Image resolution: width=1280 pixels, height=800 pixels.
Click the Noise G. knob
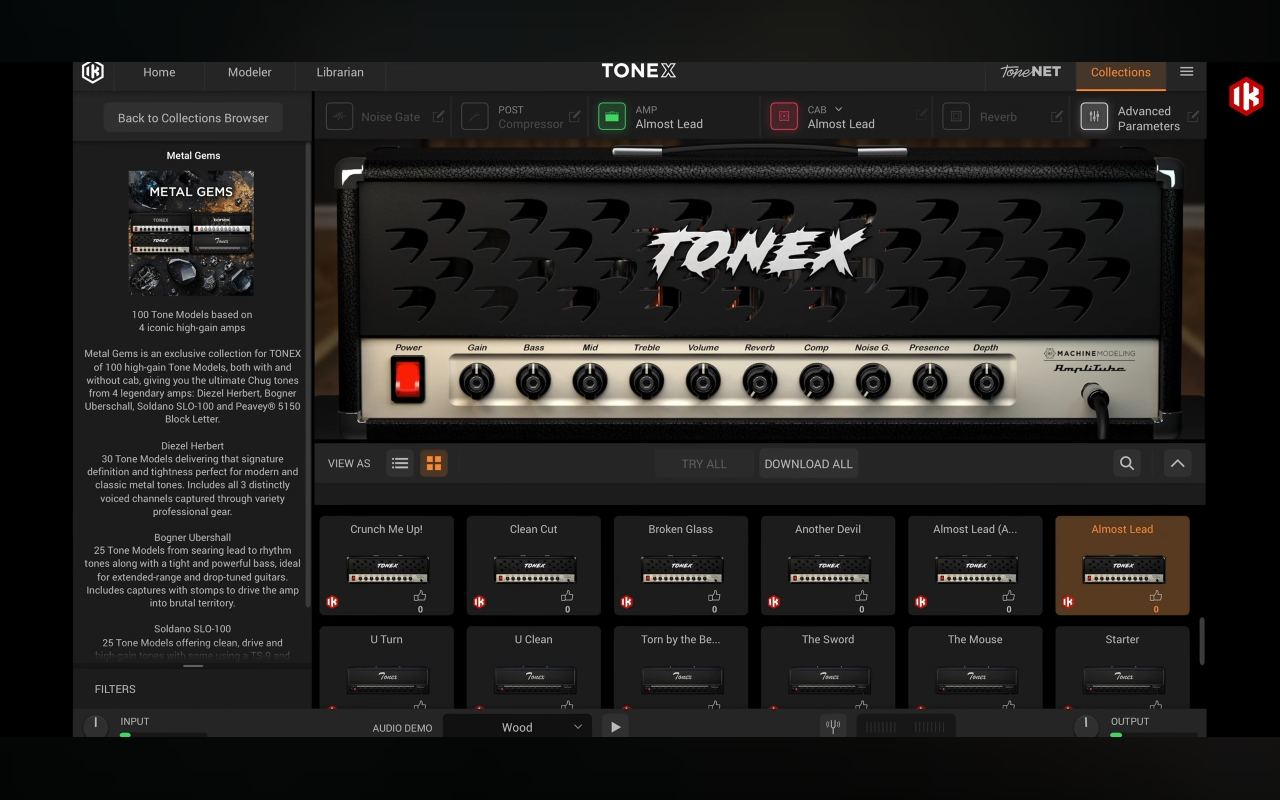tap(873, 380)
